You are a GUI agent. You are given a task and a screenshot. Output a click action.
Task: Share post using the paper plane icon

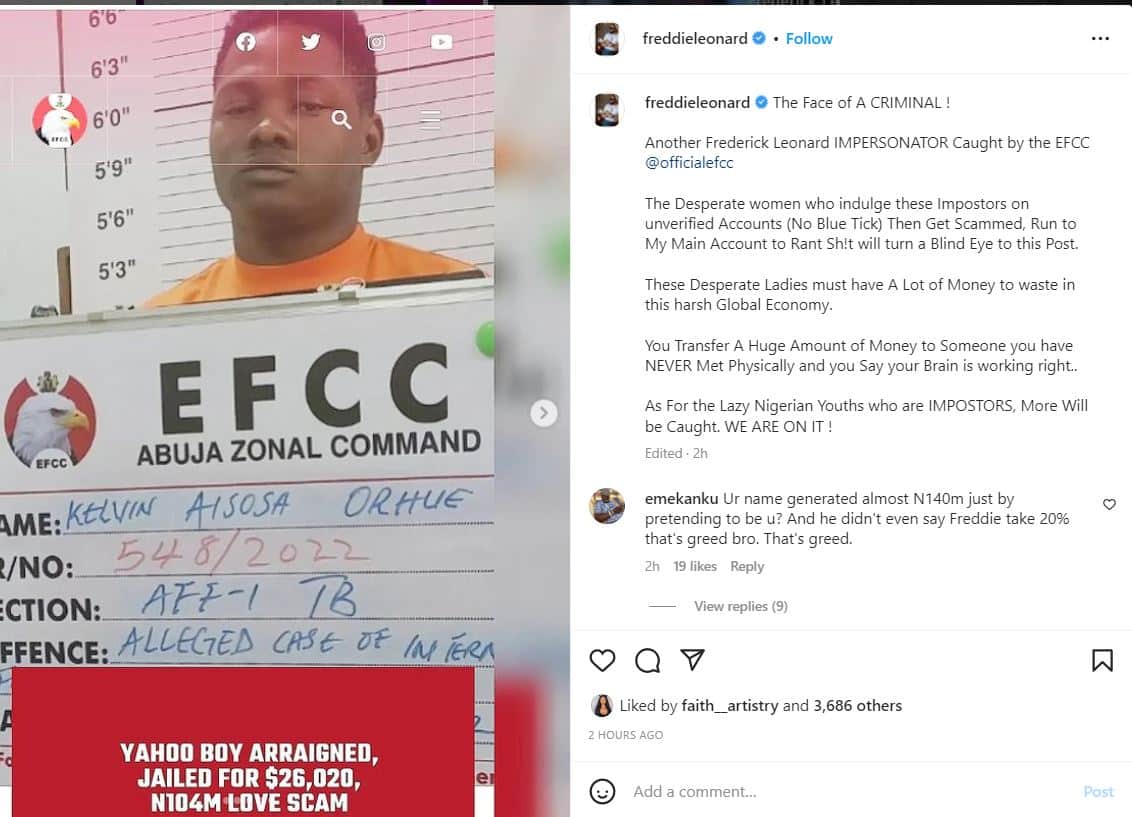pyautogui.click(x=692, y=660)
